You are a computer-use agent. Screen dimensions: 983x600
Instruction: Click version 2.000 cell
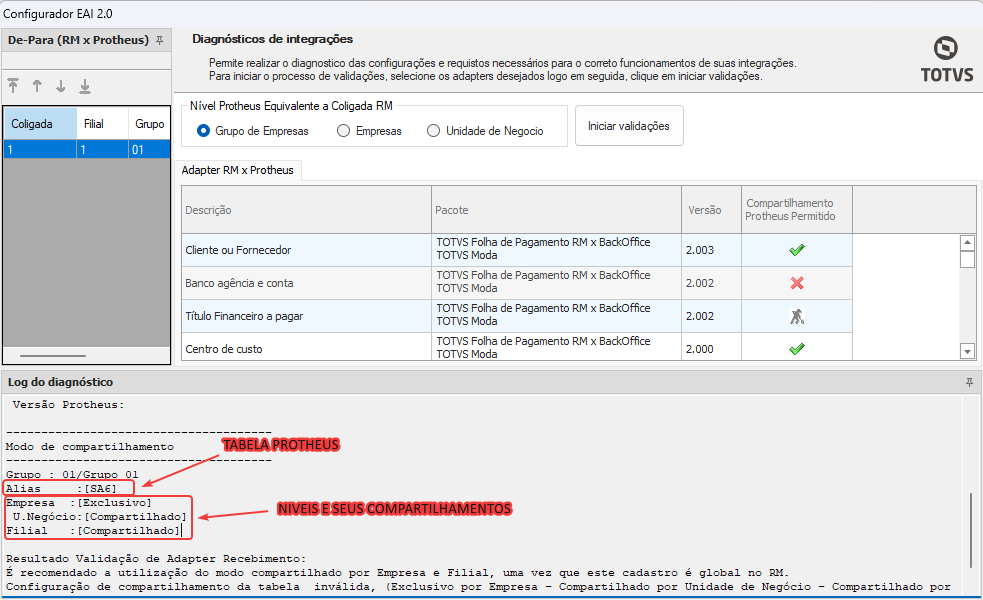(x=712, y=347)
